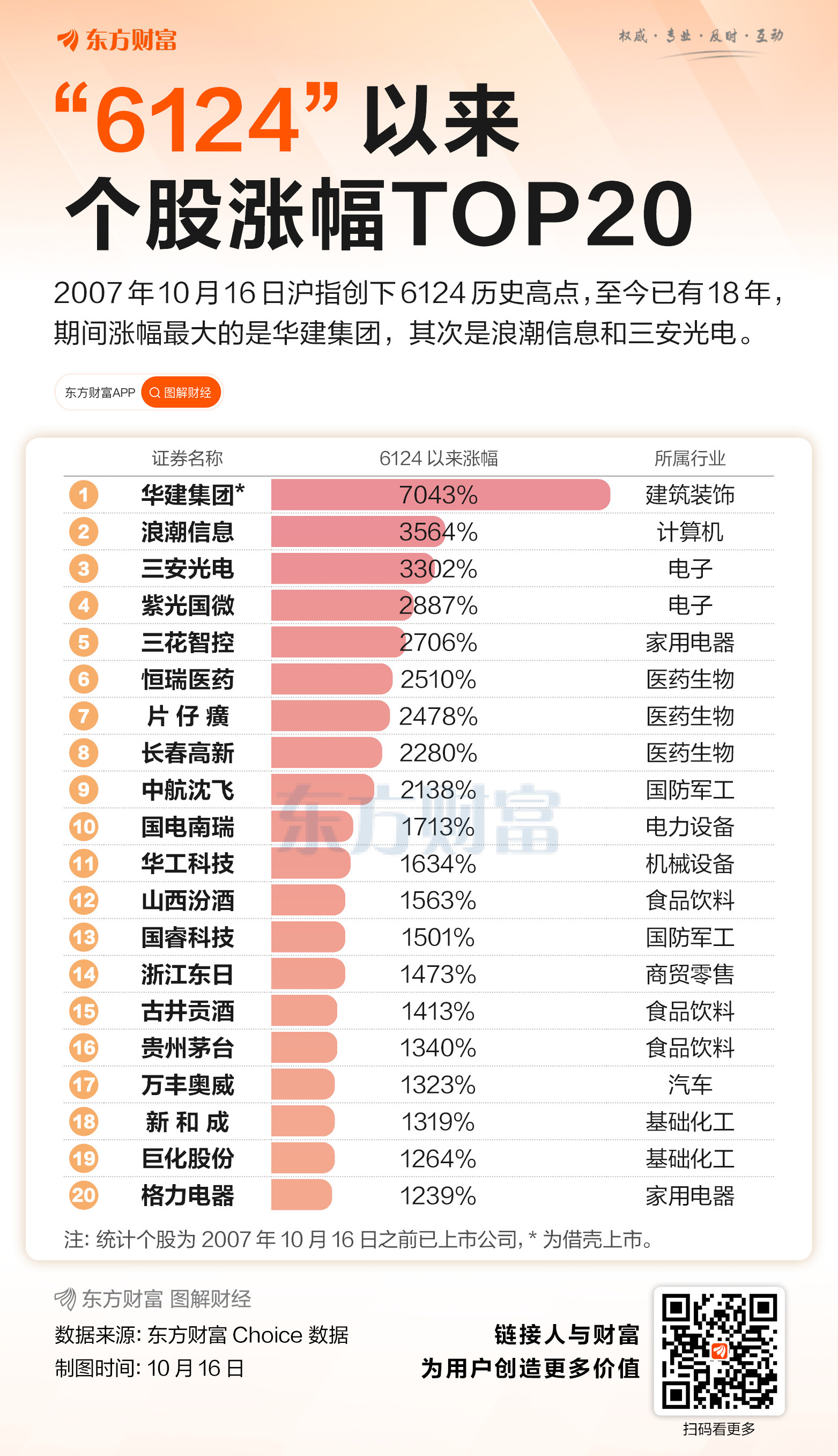Click rank badge number 1
This screenshot has height=1456, width=838.
click(84, 495)
